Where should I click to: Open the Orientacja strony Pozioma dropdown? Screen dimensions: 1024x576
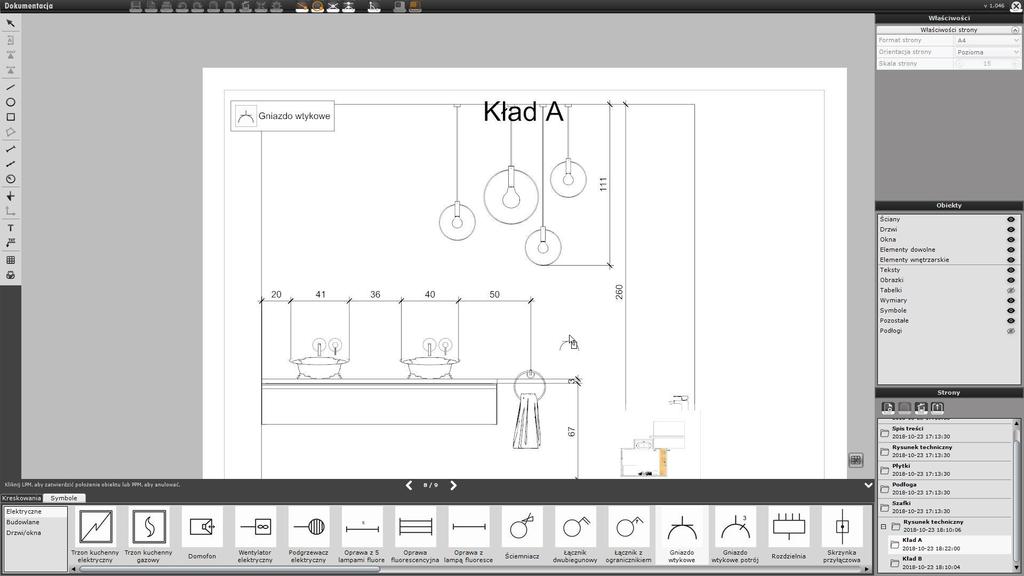click(x=987, y=52)
